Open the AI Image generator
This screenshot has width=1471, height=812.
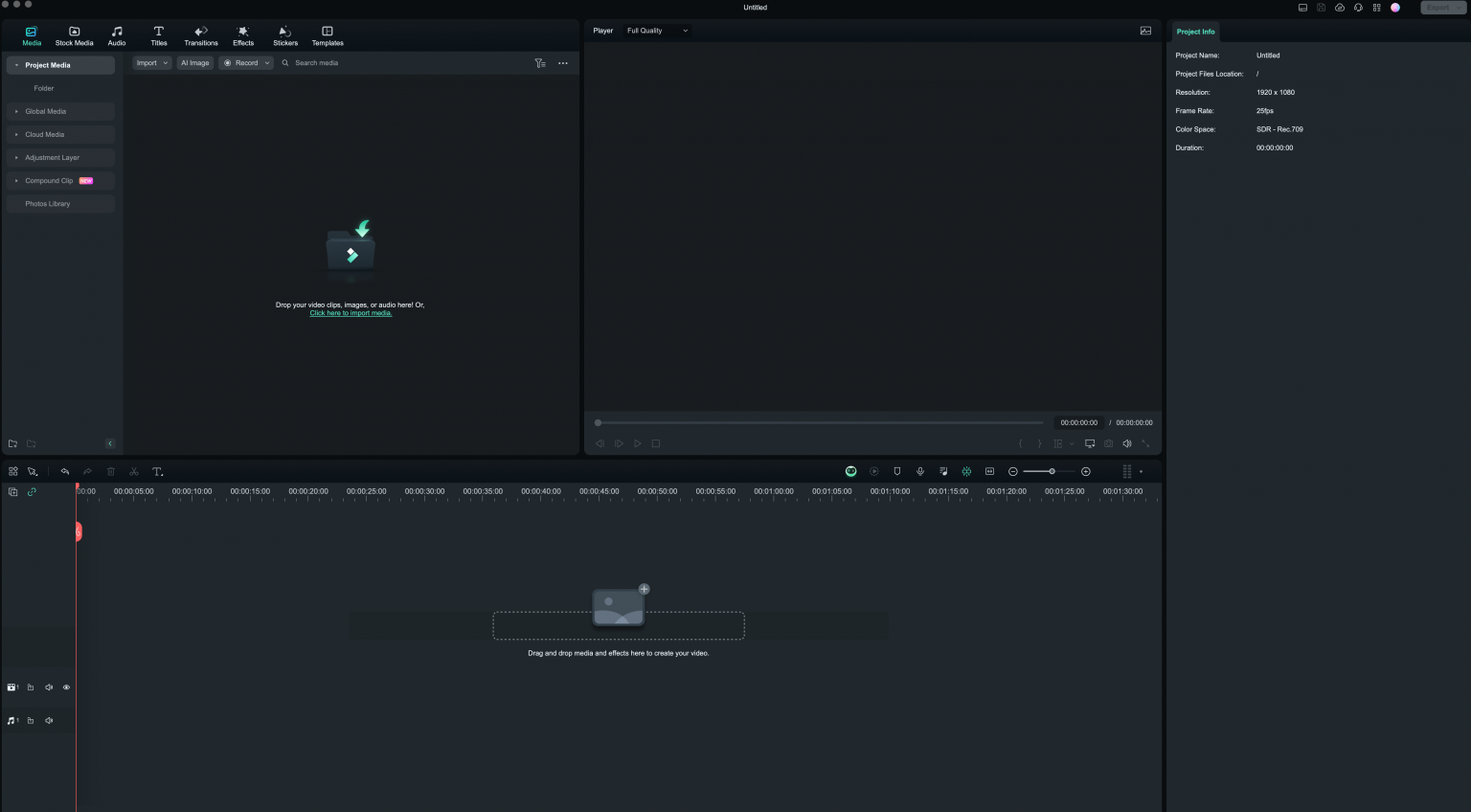(194, 62)
